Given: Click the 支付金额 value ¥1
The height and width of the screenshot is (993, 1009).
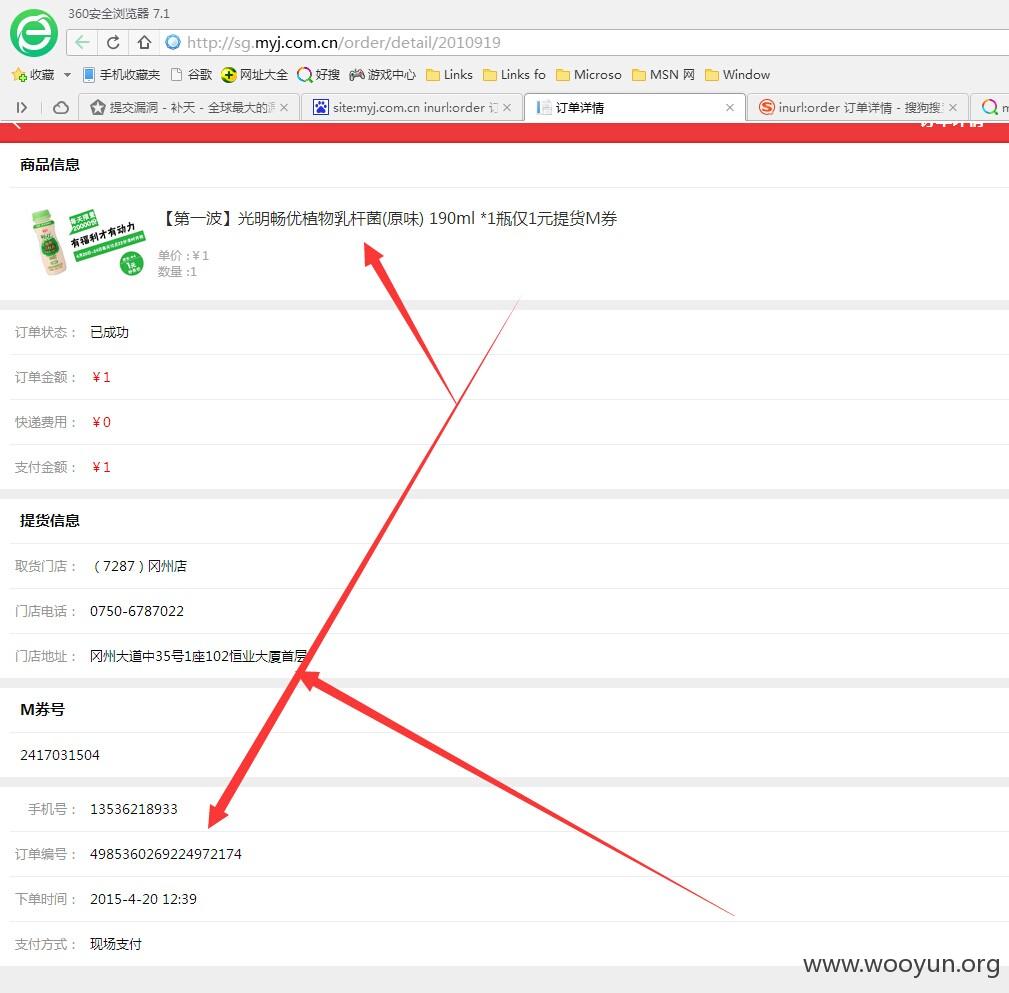Looking at the screenshot, I should click(x=101, y=467).
